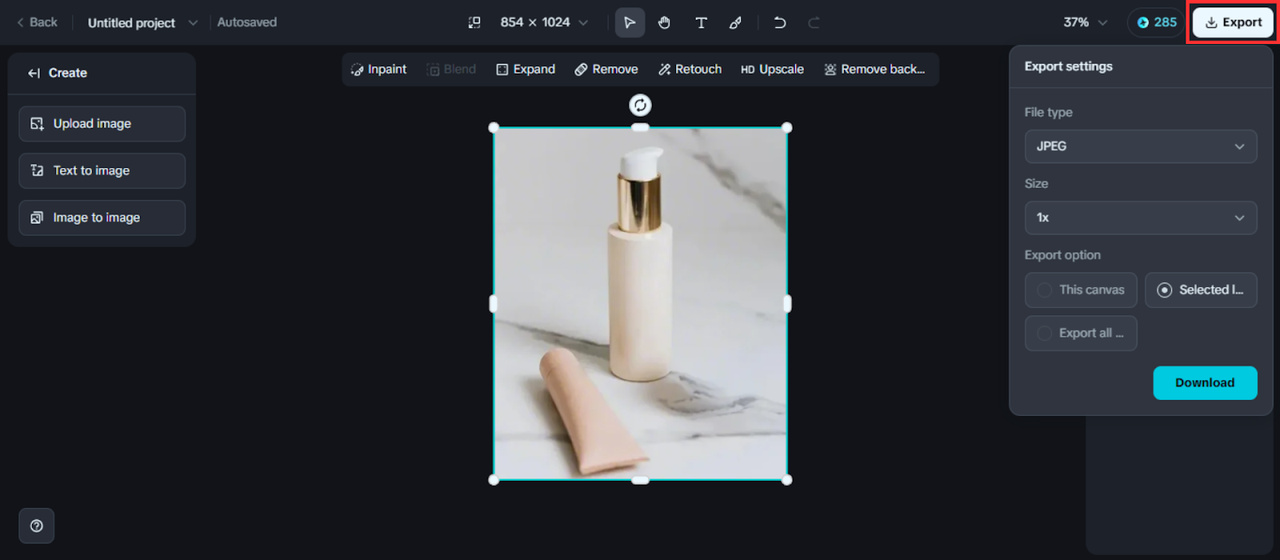
Task: Open the help question mark icon
Action: (x=37, y=526)
